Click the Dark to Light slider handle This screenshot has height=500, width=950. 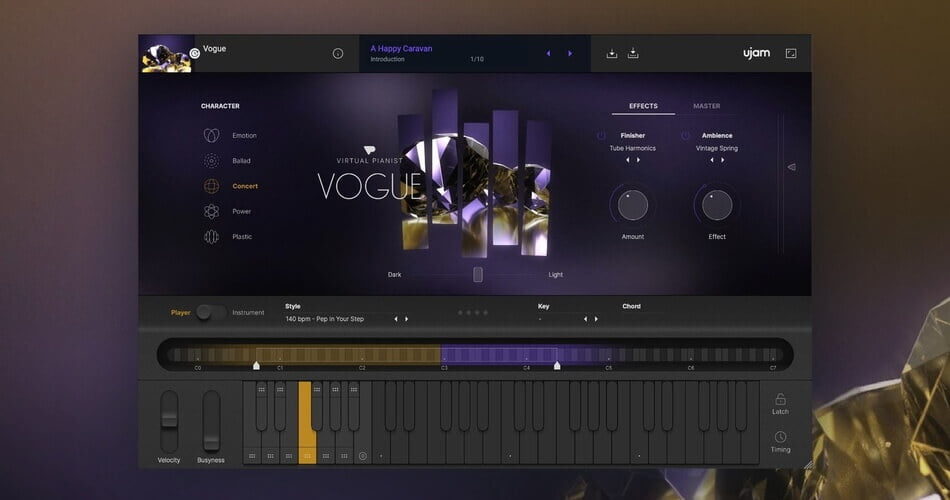478,274
